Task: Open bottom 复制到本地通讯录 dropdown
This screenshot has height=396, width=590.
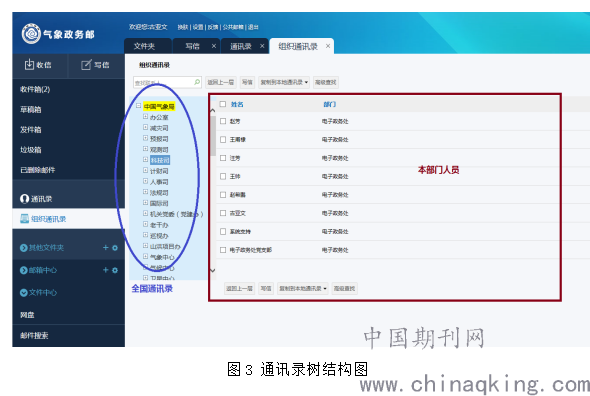Action: pyautogui.click(x=303, y=288)
